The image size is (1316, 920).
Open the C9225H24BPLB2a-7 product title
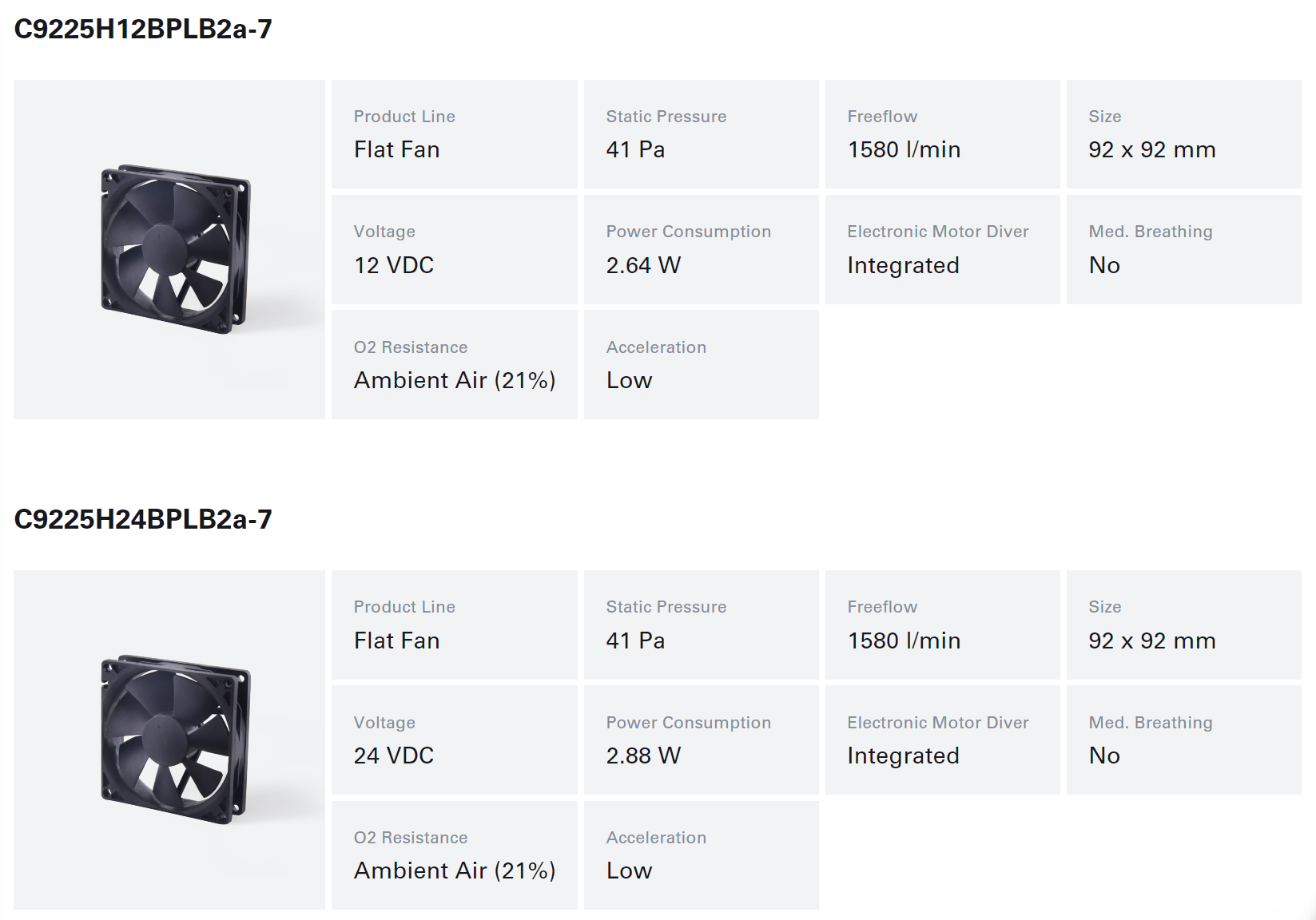click(143, 519)
